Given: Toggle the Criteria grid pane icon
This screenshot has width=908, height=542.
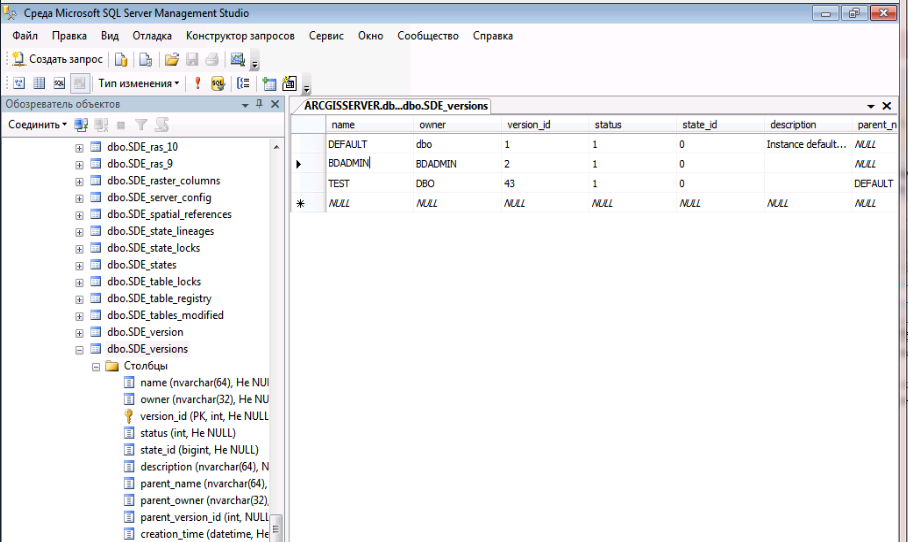Looking at the screenshot, I should coord(40,84).
